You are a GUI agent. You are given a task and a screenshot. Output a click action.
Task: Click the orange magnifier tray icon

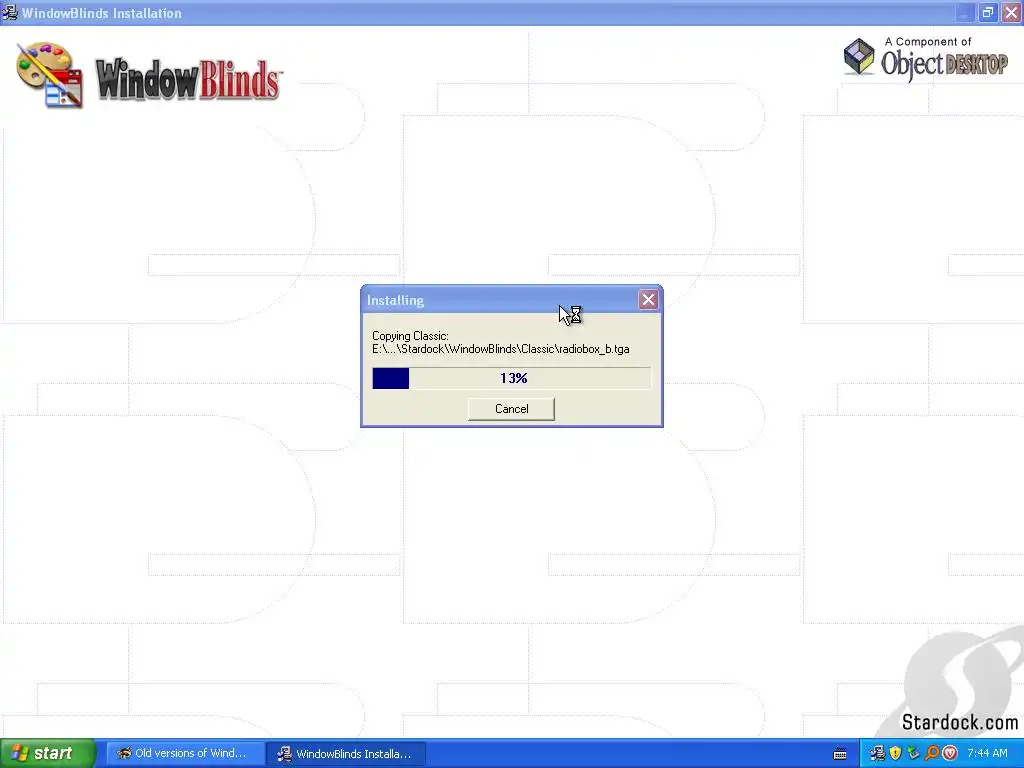[x=932, y=754]
